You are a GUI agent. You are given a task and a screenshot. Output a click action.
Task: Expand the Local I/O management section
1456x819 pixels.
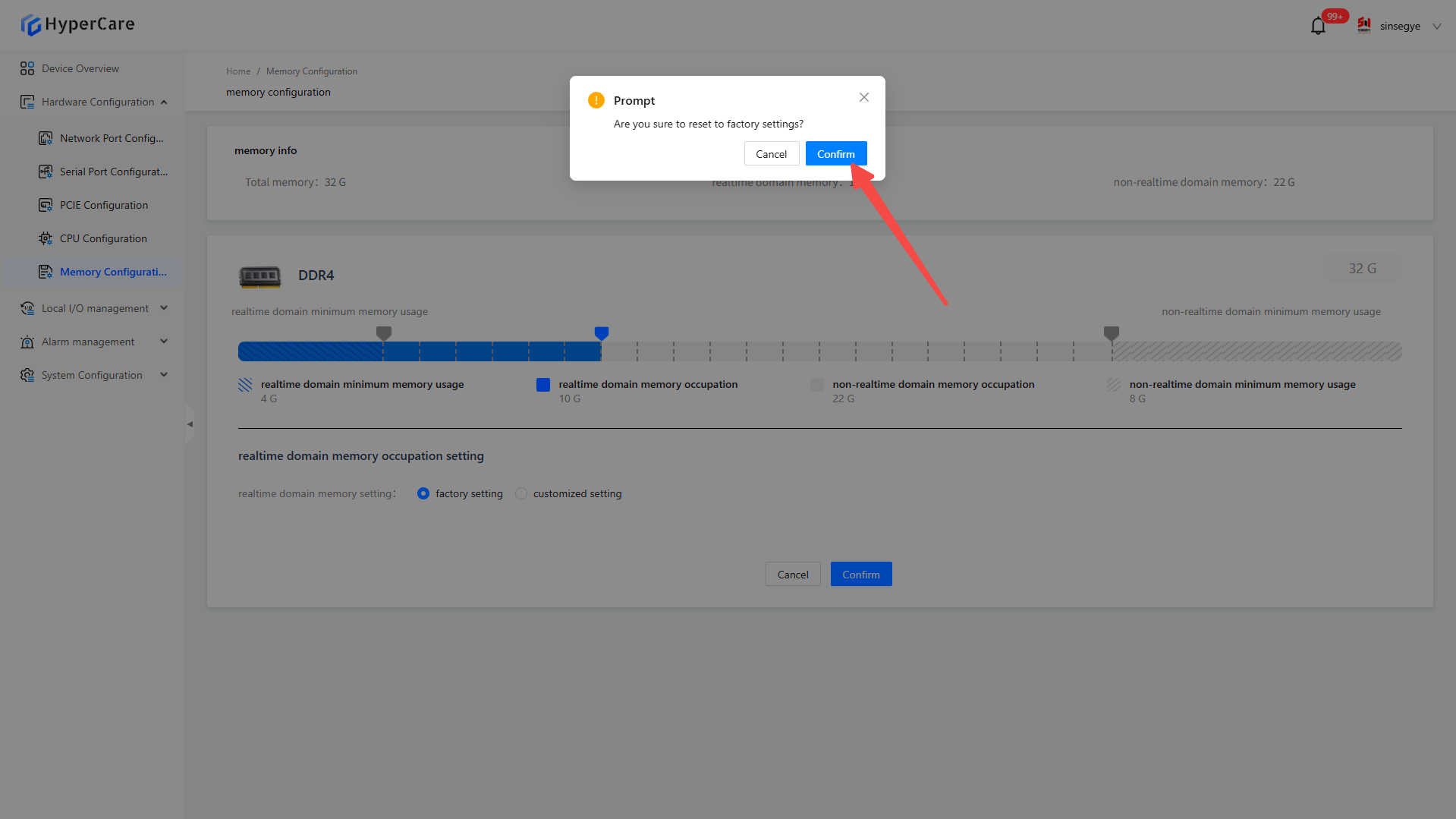[x=164, y=308]
